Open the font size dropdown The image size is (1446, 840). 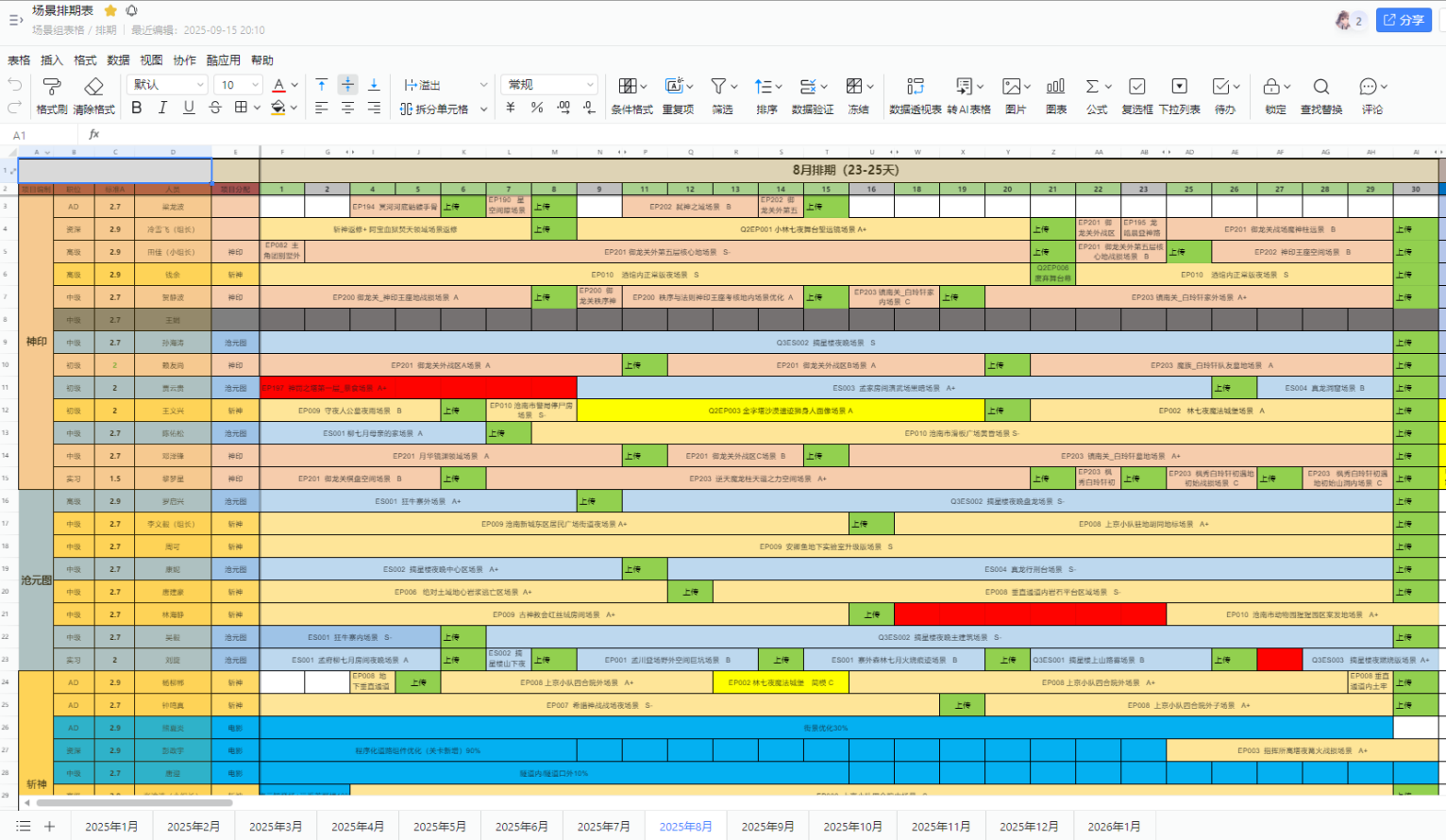click(x=239, y=85)
